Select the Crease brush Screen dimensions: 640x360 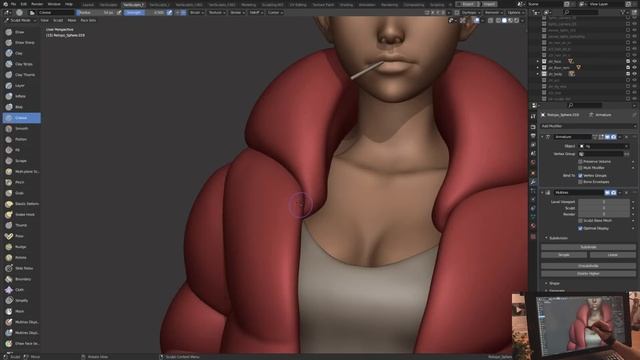(21, 118)
